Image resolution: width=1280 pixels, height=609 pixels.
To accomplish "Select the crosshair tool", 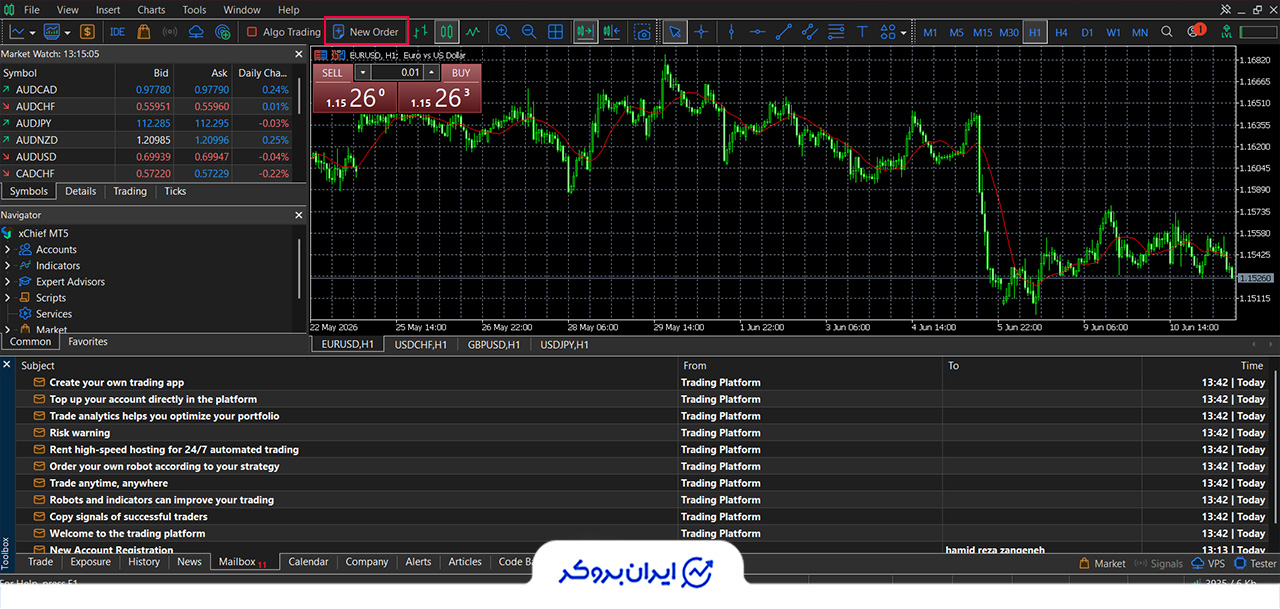I will click(x=701, y=32).
